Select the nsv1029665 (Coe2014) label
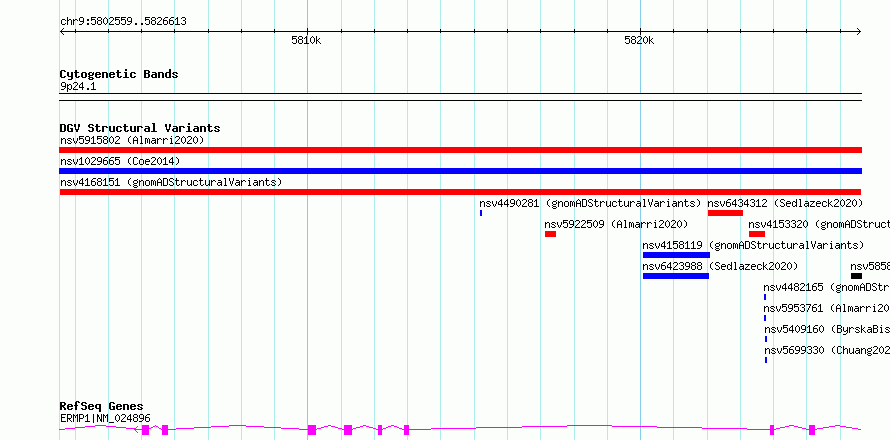 point(120,161)
